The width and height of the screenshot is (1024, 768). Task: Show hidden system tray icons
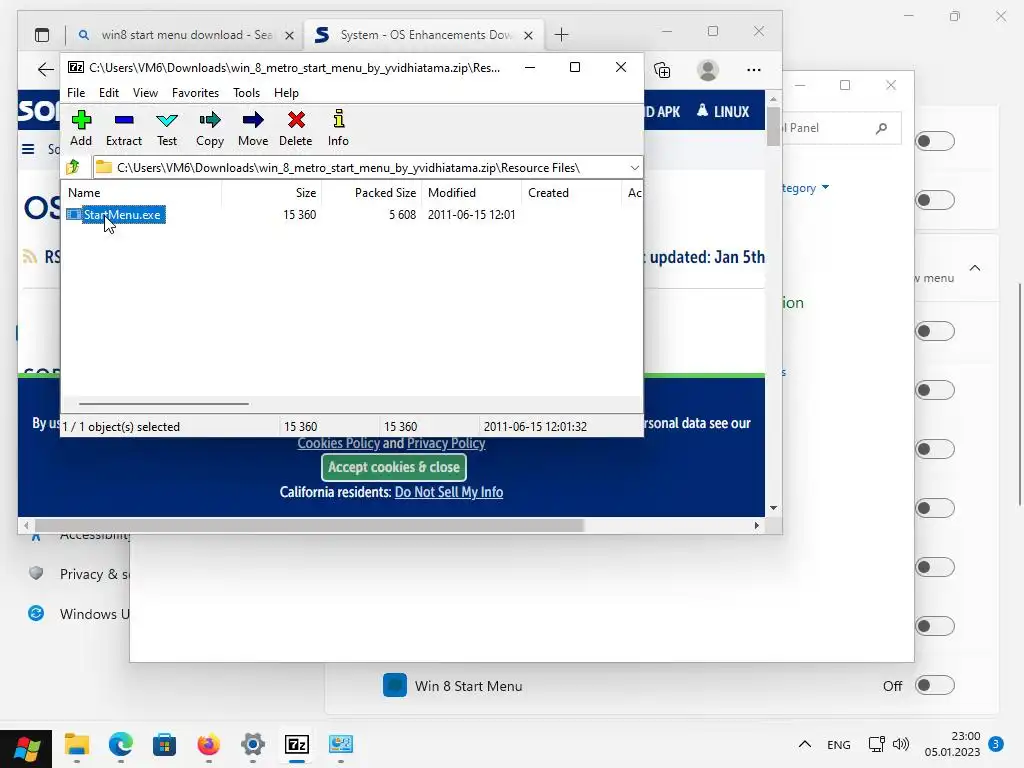pyautogui.click(x=805, y=744)
